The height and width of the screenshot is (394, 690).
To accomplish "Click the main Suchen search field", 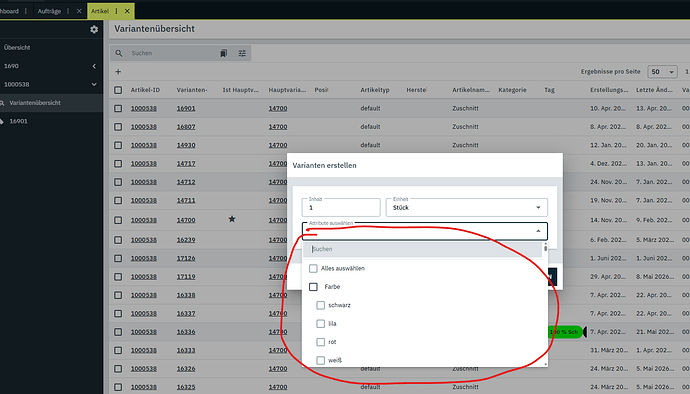I will 172,53.
